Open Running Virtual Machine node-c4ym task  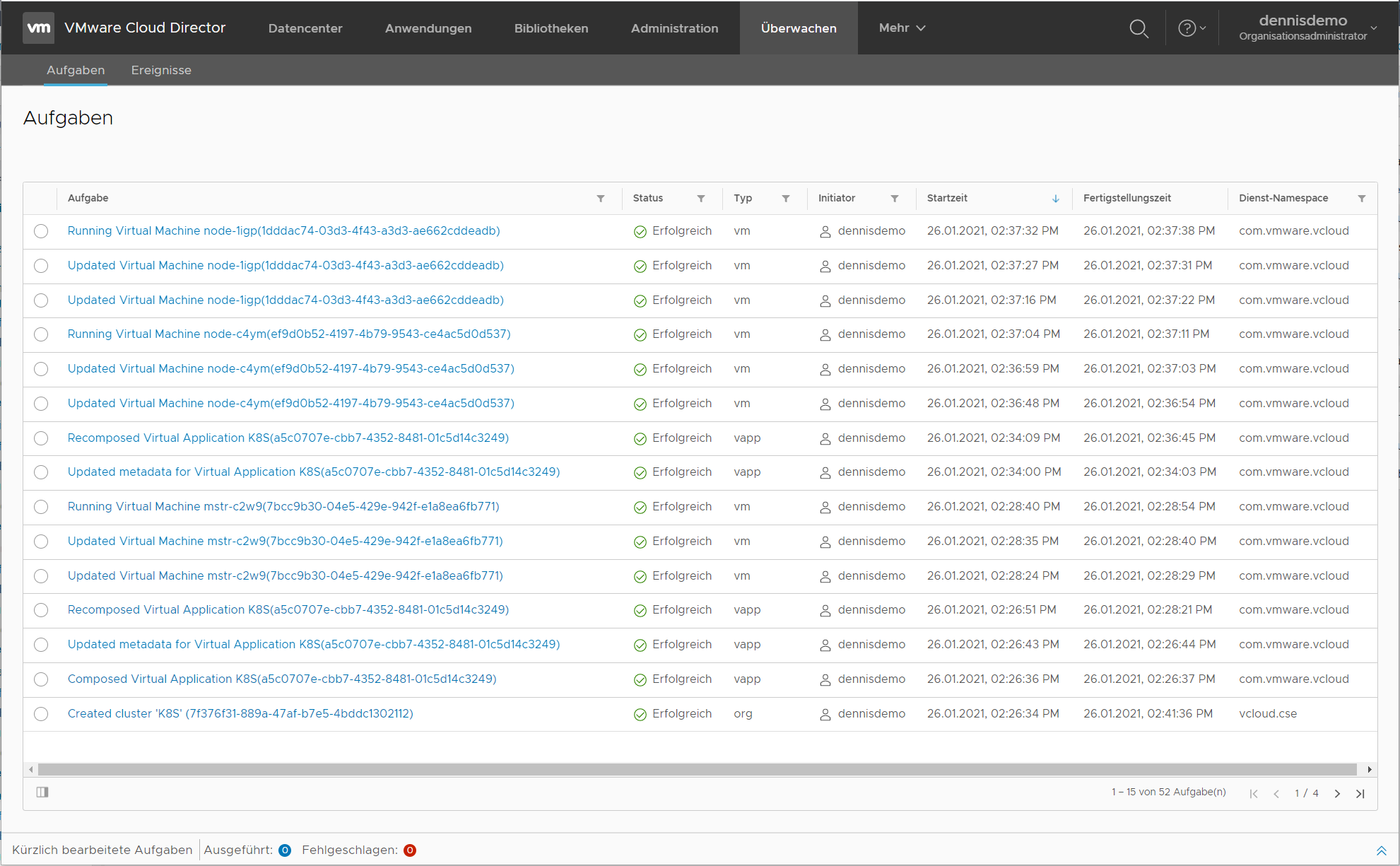pyautogui.click(x=289, y=334)
